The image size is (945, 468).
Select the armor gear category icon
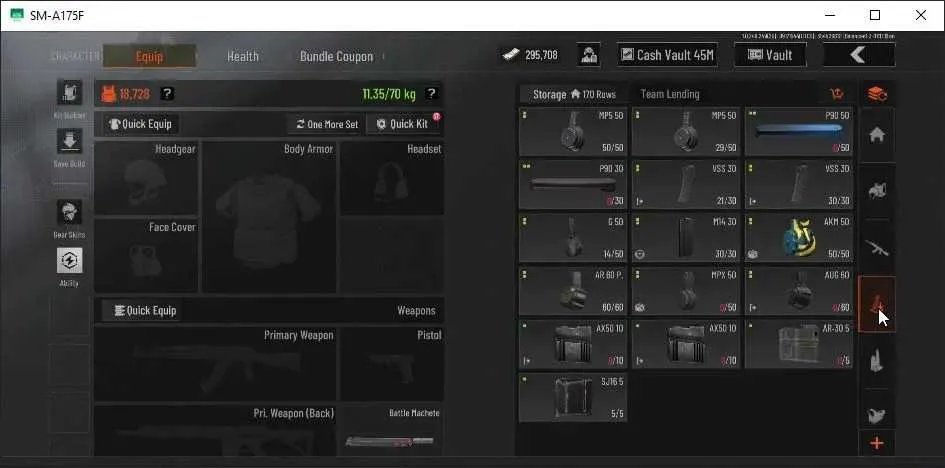click(877, 191)
